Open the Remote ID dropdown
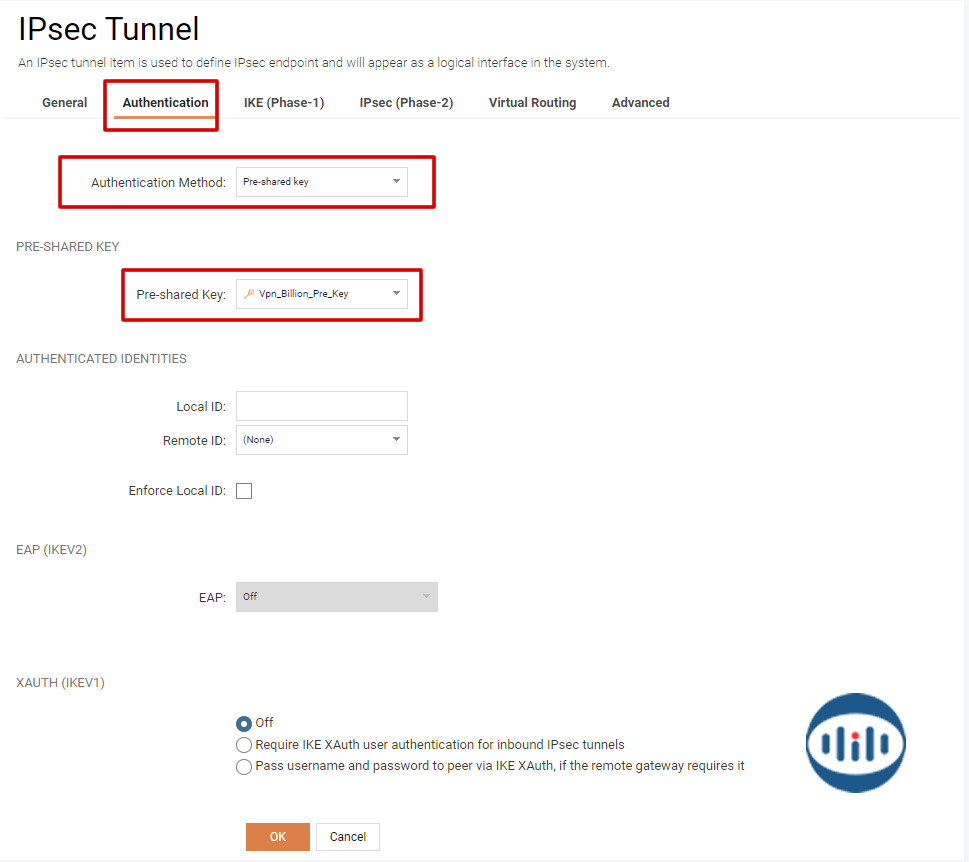Viewport: 969px width, 862px height. tap(321, 440)
